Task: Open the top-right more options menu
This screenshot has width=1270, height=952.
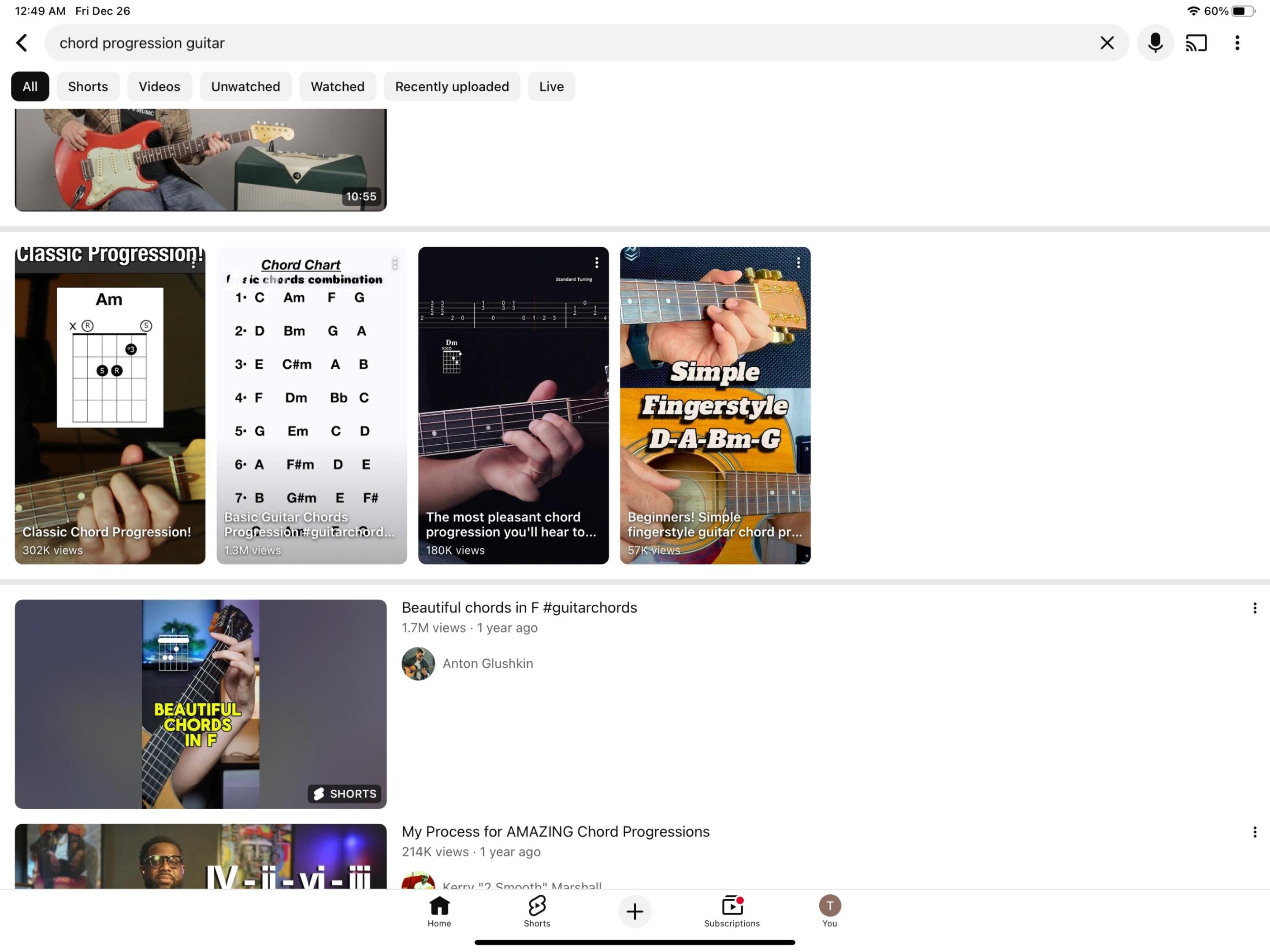Action: click(1237, 43)
